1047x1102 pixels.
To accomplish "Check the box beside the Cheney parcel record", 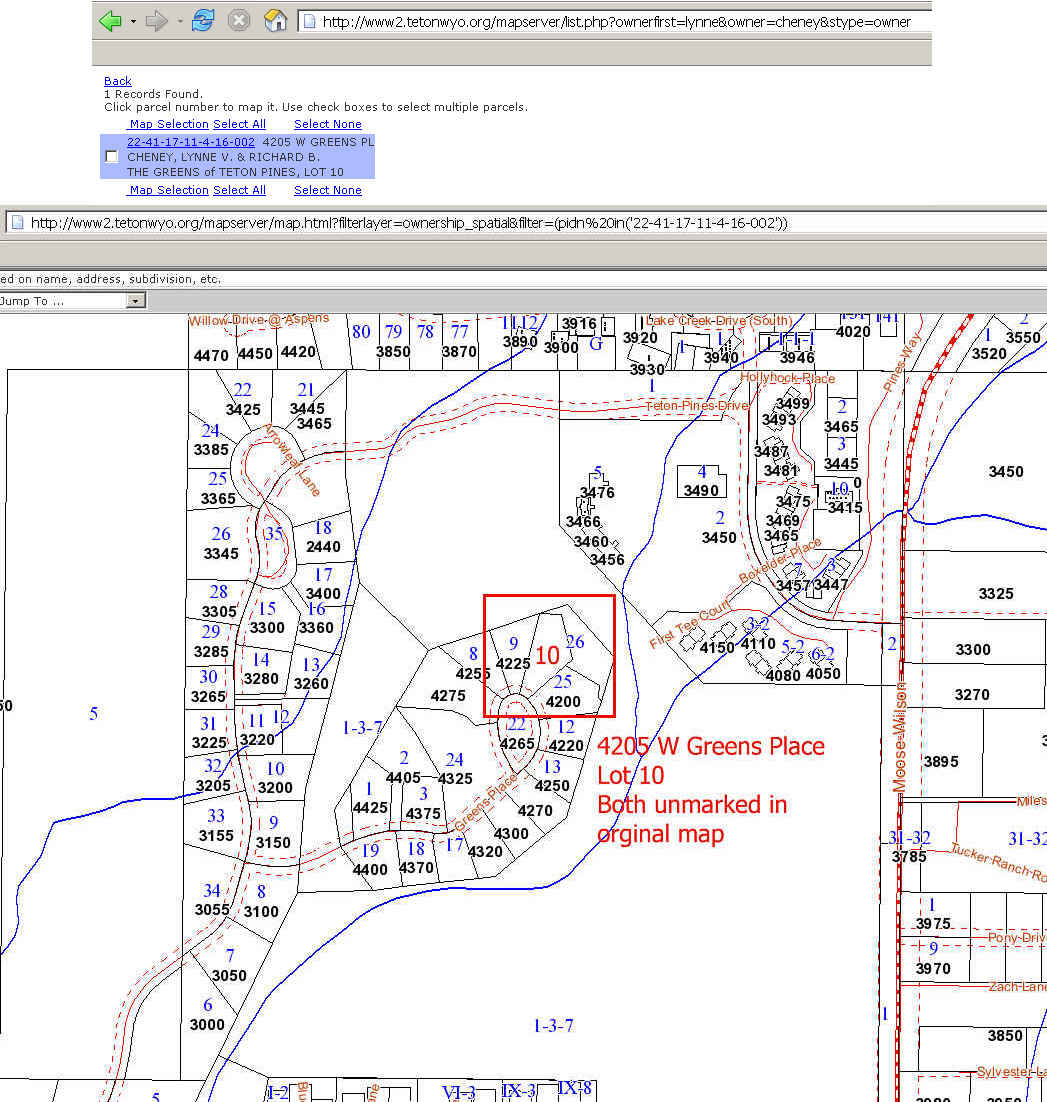I will [x=111, y=157].
